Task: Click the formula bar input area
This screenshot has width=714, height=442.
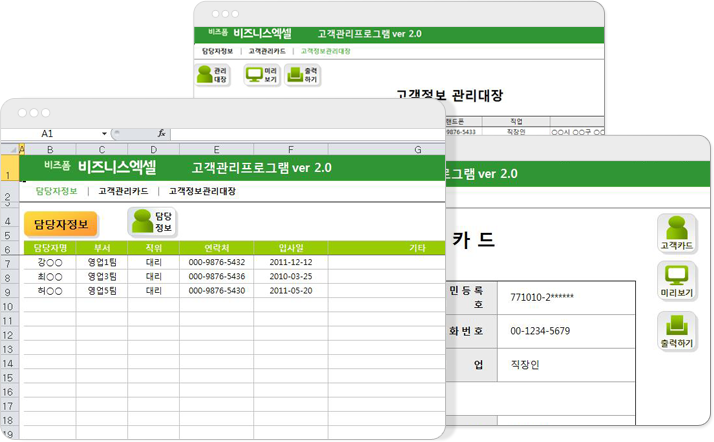Action: coord(307,133)
